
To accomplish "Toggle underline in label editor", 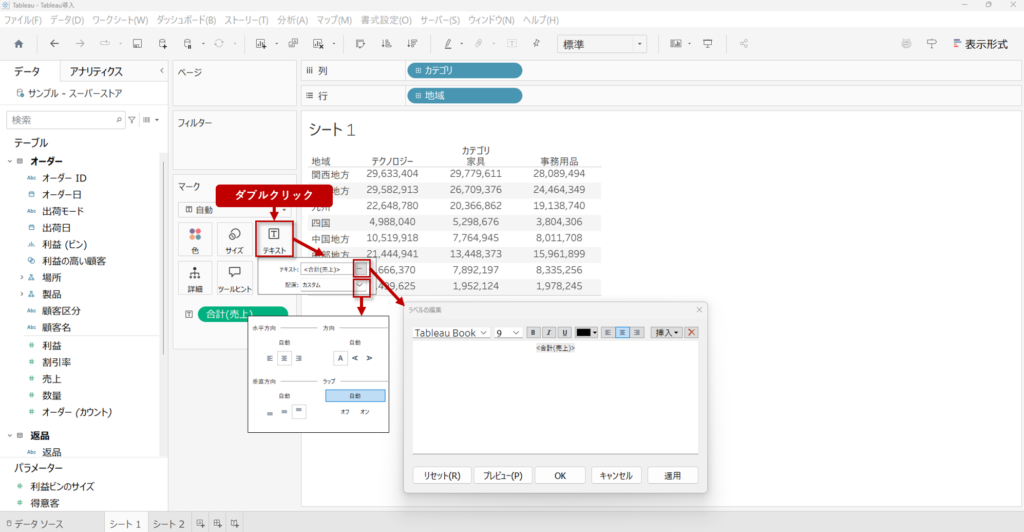I will click(565, 332).
